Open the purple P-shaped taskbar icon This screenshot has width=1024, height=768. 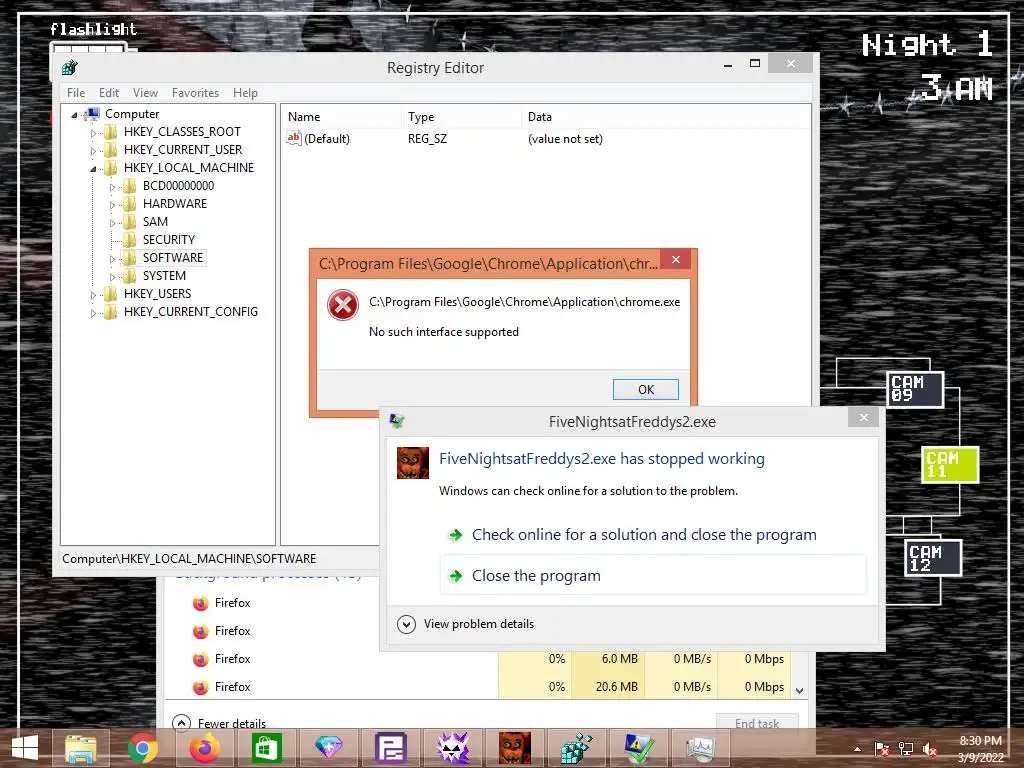tap(391, 748)
